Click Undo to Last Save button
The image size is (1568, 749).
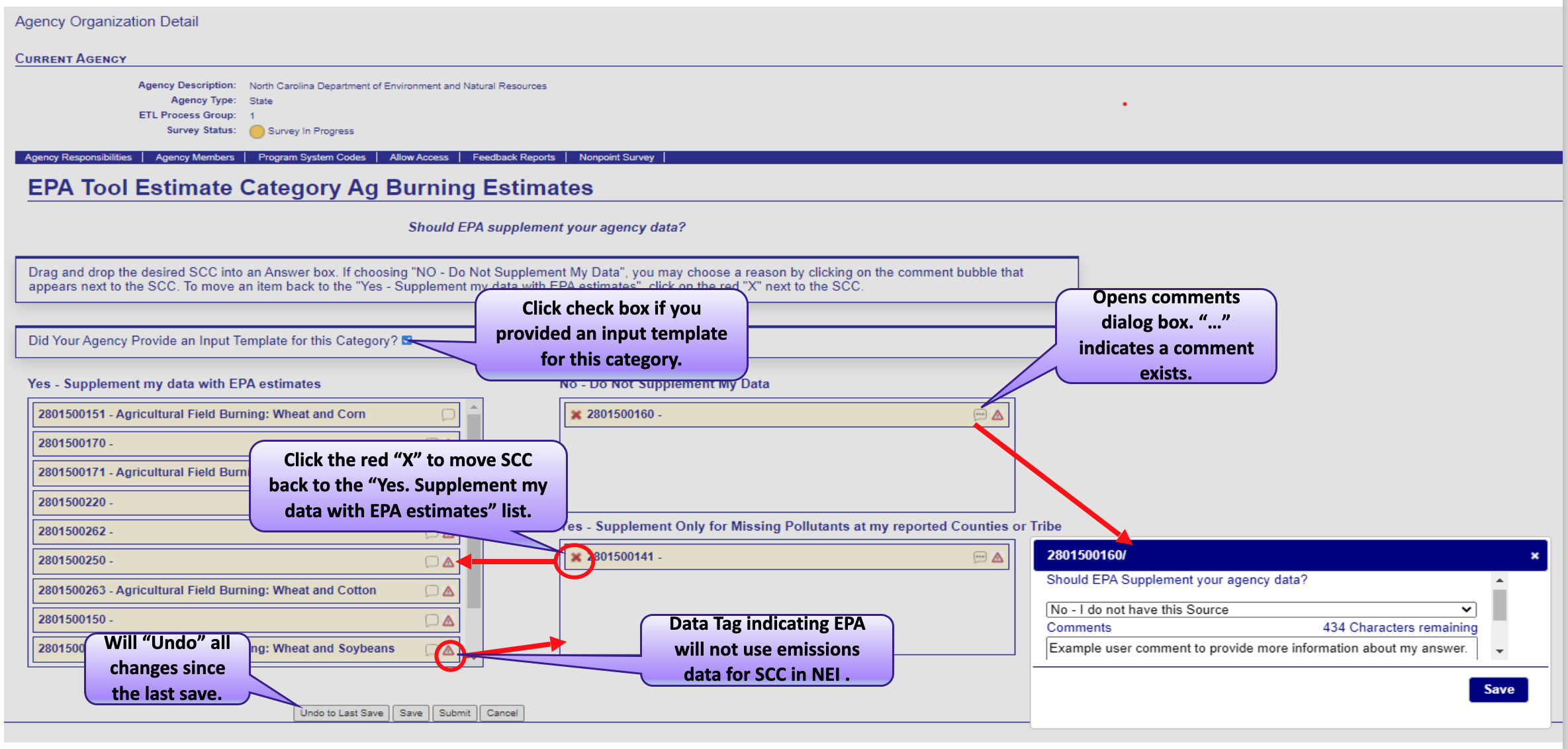(x=342, y=713)
